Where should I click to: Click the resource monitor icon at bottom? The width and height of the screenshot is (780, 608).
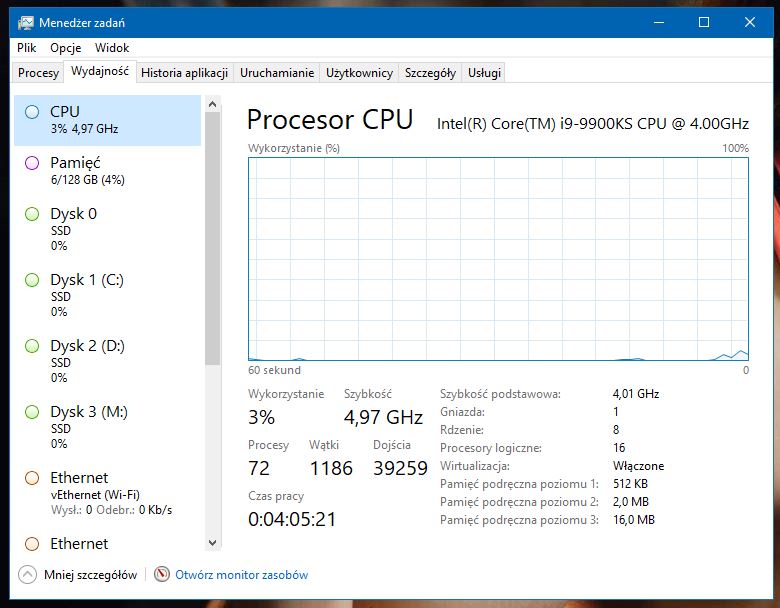coord(162,574)
